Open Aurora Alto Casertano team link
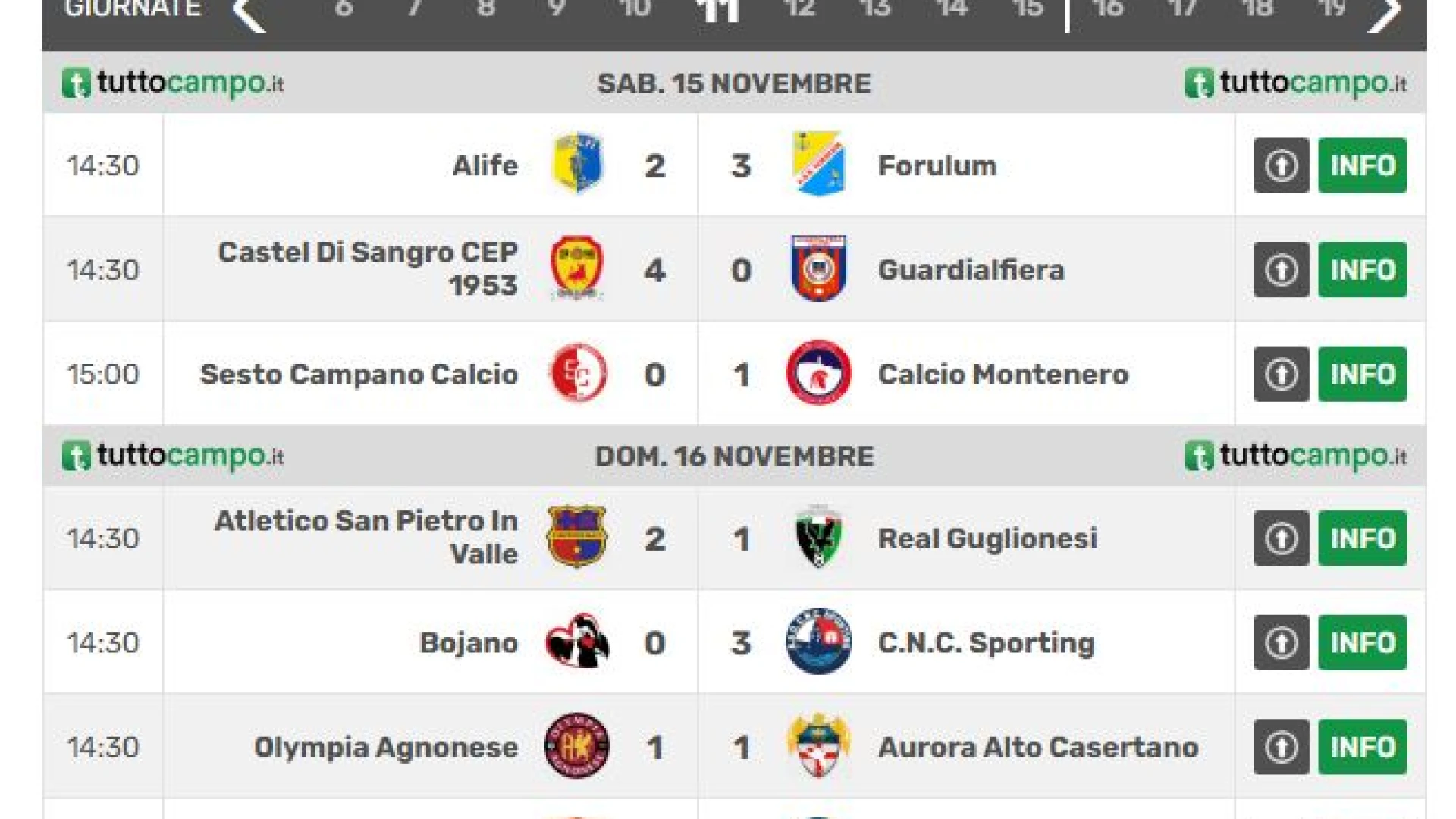1456x819 pixels. [1037, 747]
